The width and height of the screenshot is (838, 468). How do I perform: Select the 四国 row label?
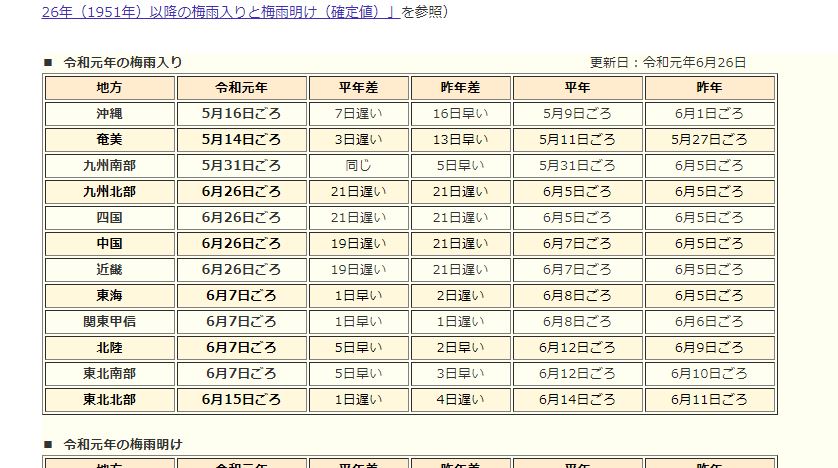(x=110, y=218)
